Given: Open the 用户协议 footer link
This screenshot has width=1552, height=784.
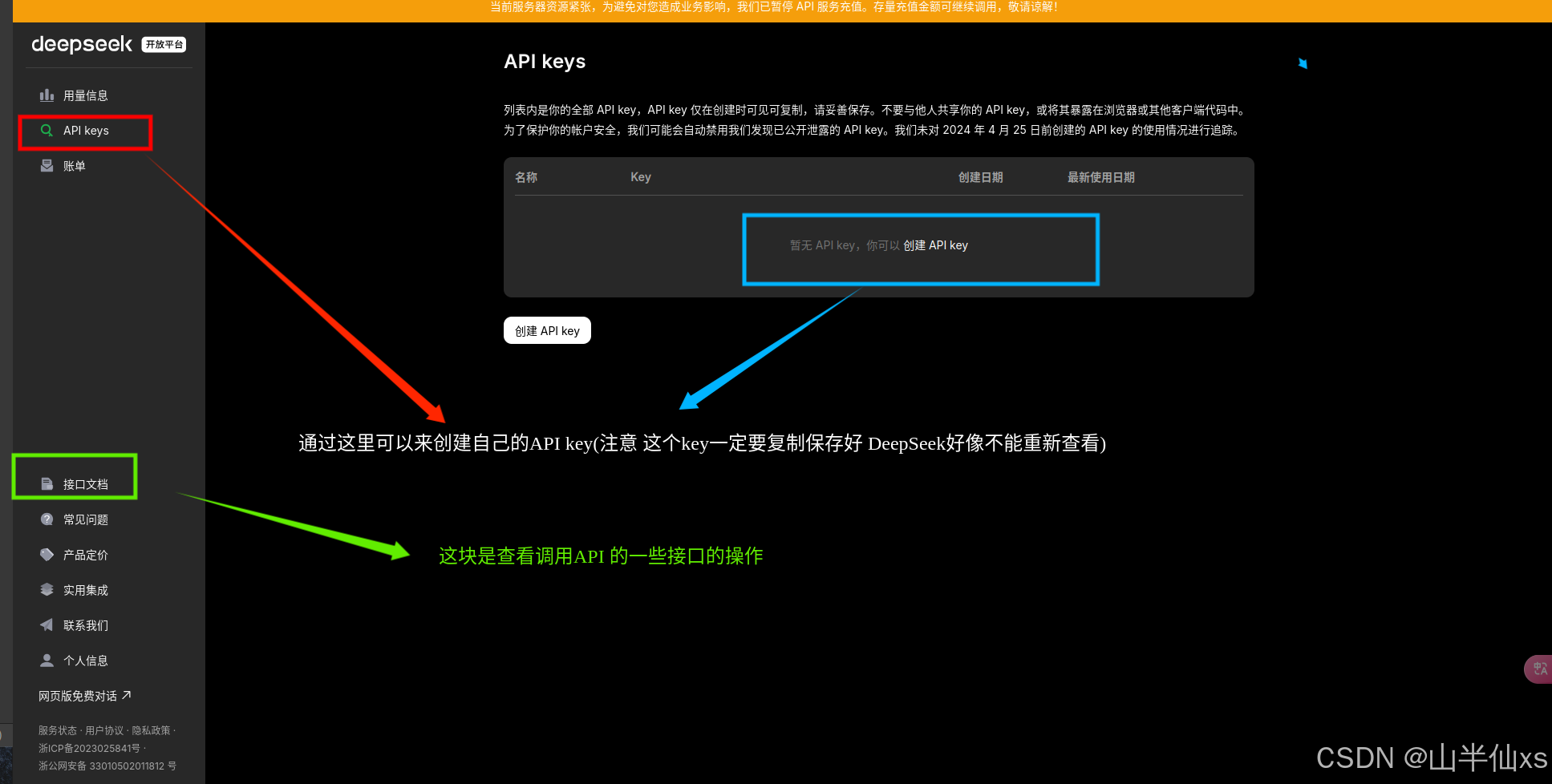Looking at the screenshot, I should click(104, 730).
